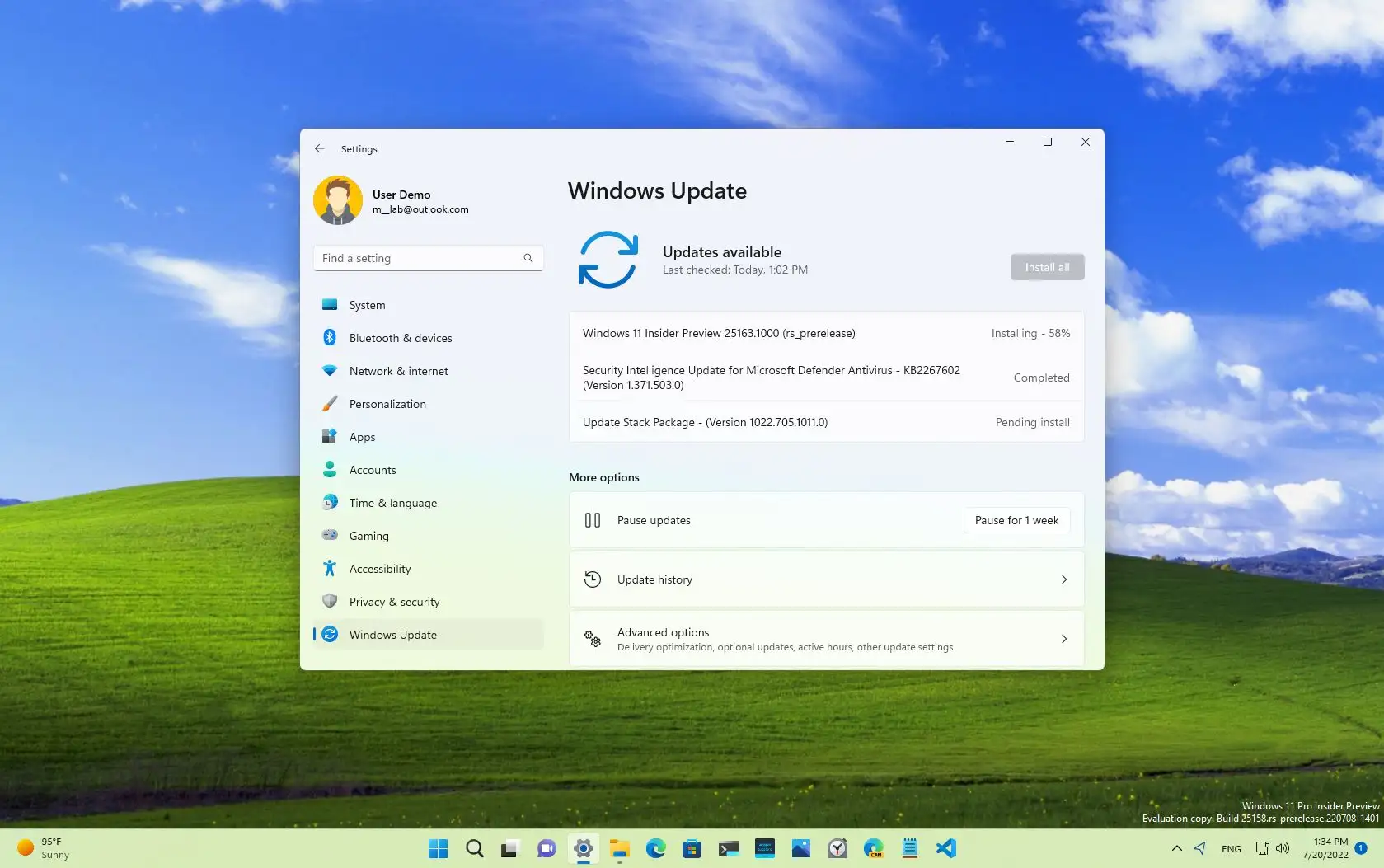The image size is (1384, 868).
Task: Click the Accounts person icon
Action: [x=330, y=469]
